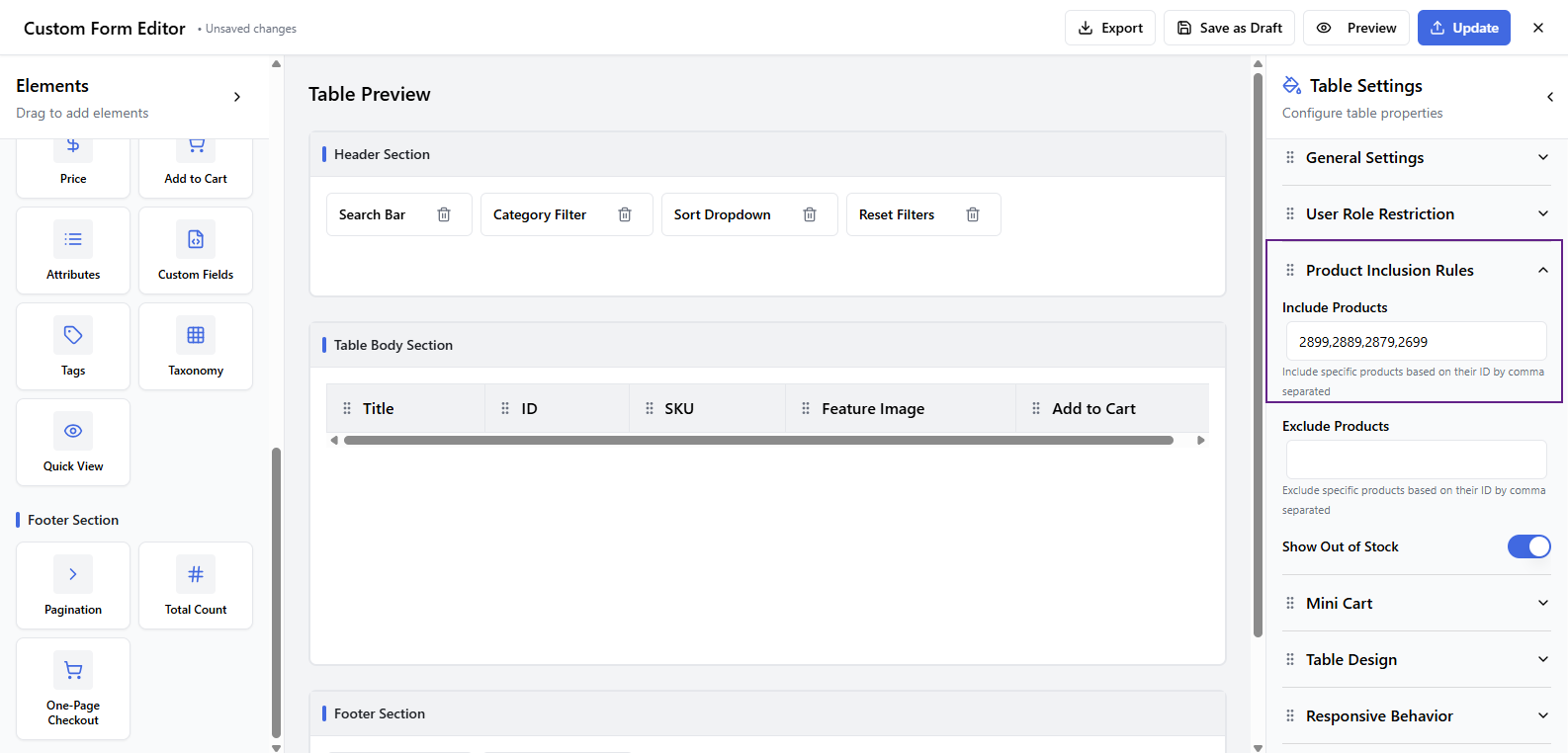Pick the Quick View element

(x=73, y=443)
